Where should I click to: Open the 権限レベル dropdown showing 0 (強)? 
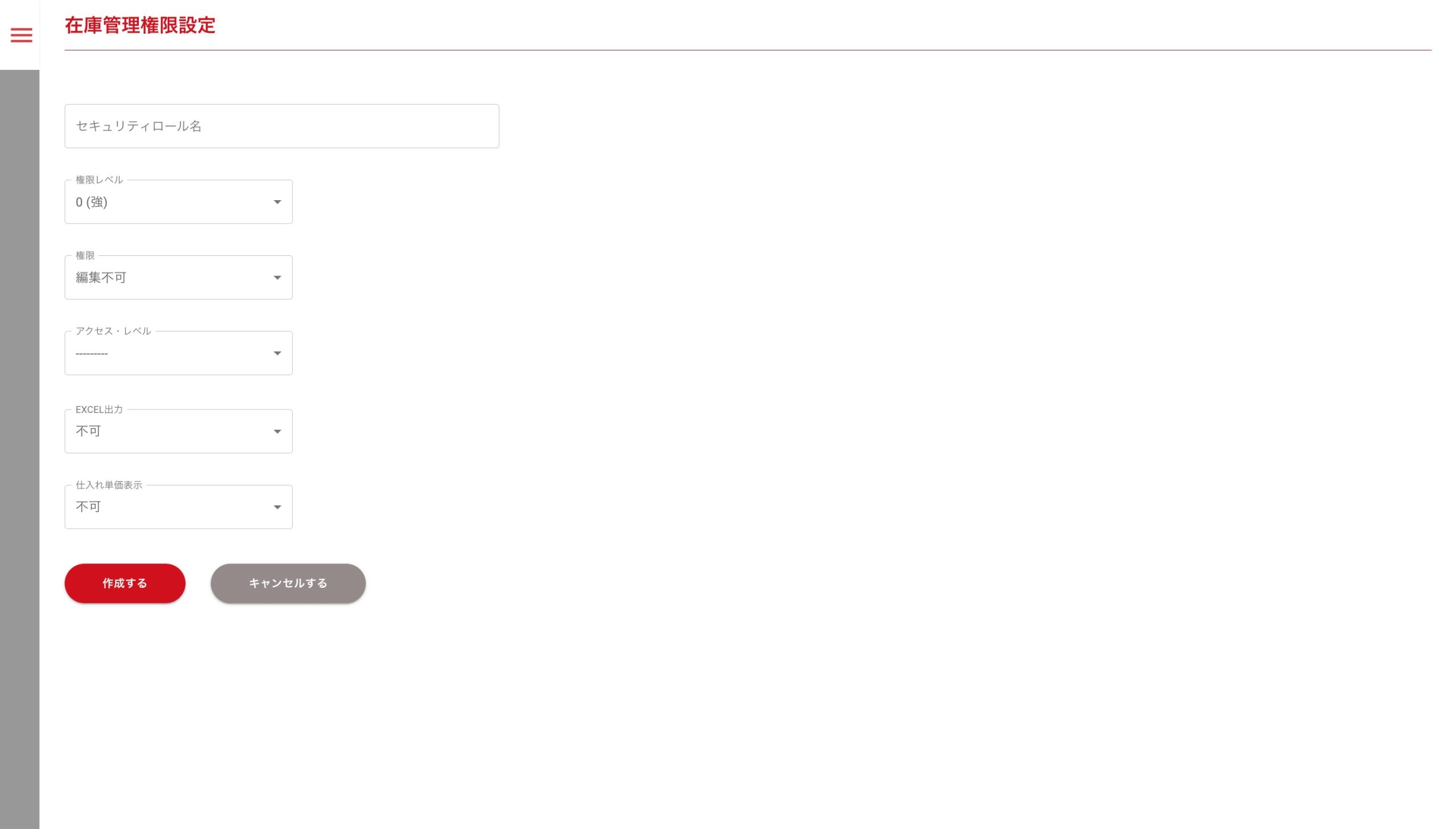pyautogui.click(x=171, y=202)
